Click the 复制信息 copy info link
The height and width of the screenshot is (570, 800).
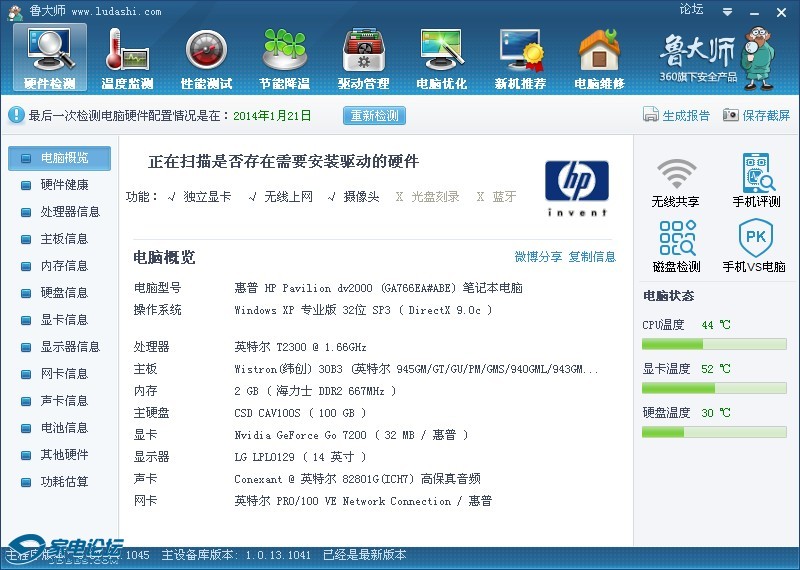click(x=592, y=257)
